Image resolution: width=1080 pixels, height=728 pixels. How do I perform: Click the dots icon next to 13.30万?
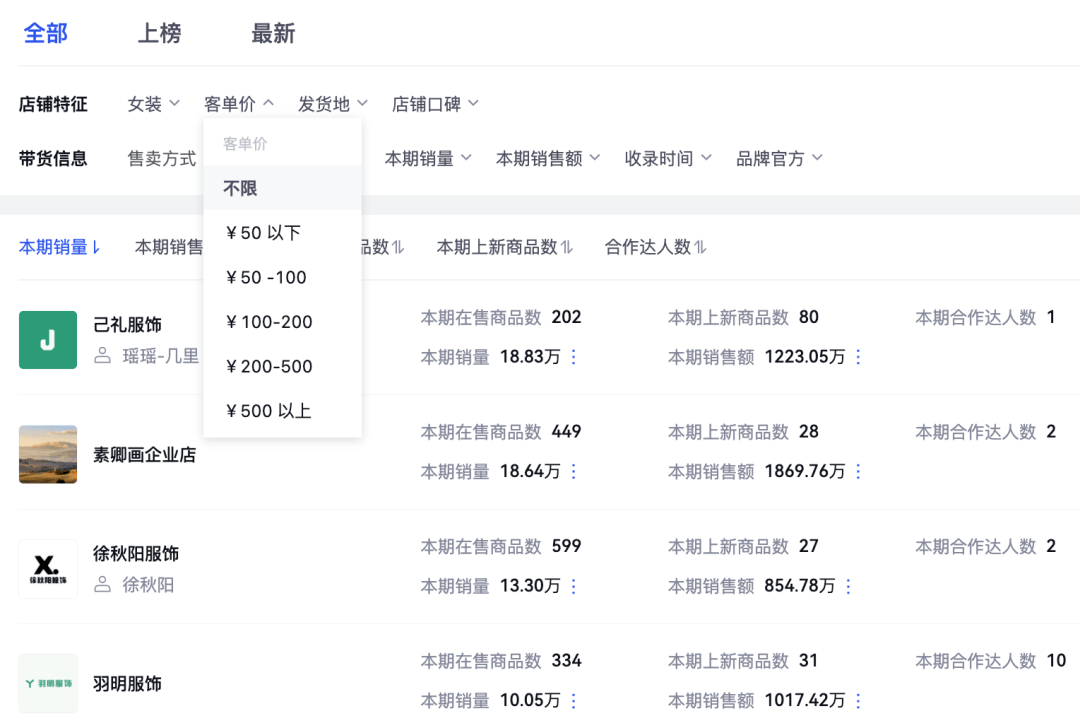[x=573, y=586]
